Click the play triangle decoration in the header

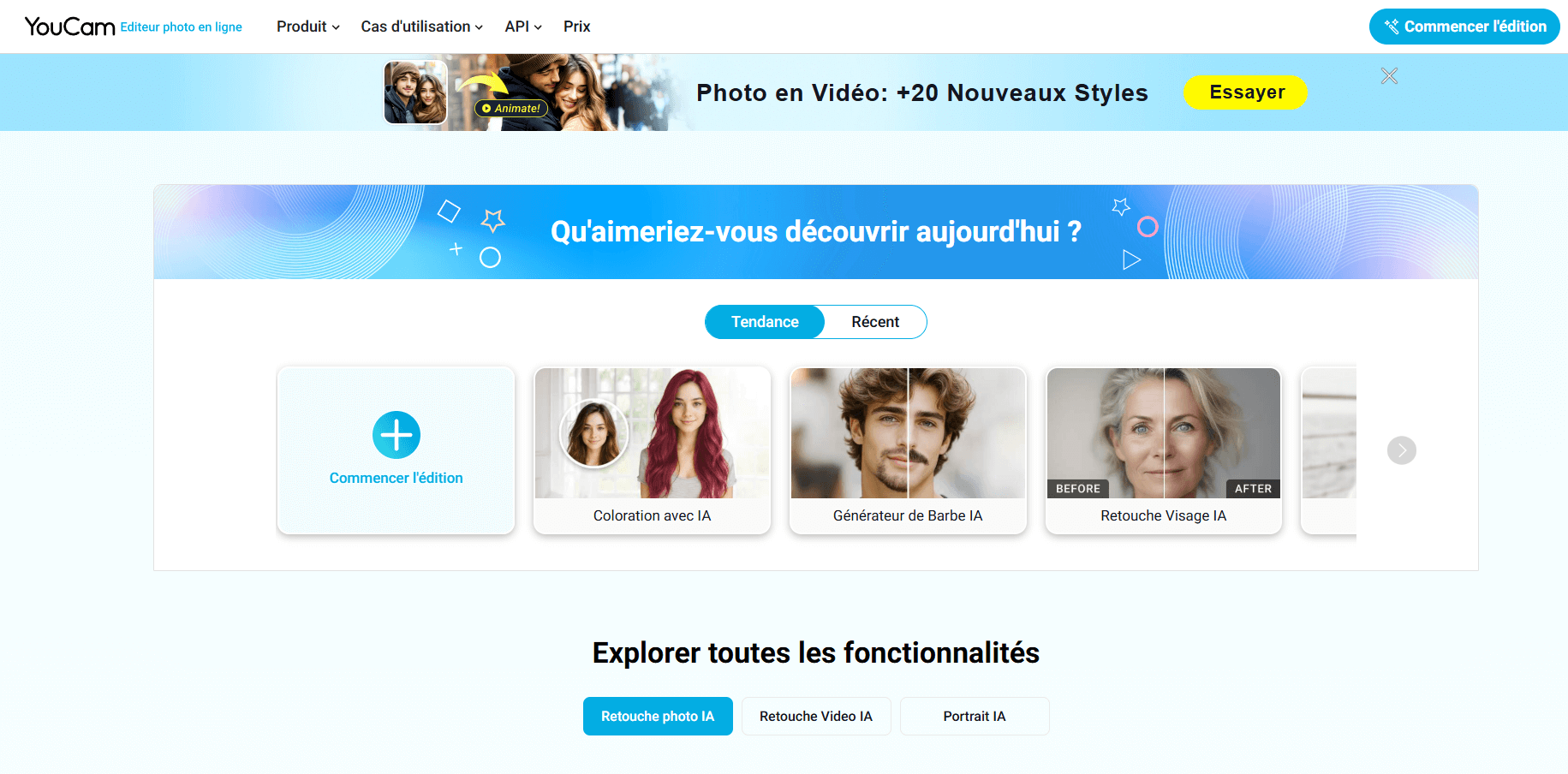tap(1131, 259)
